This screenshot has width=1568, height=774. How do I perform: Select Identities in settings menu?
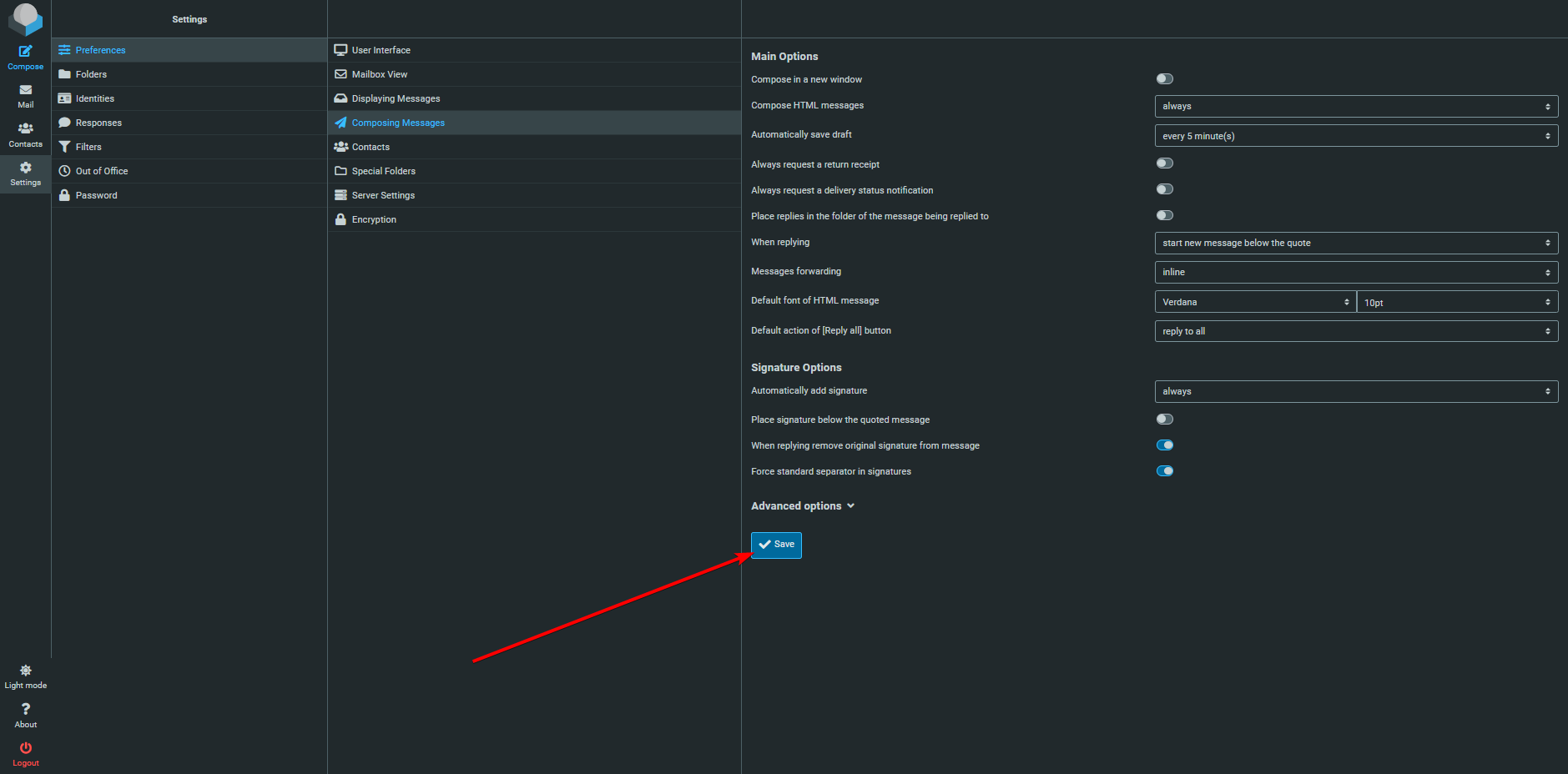94,98
